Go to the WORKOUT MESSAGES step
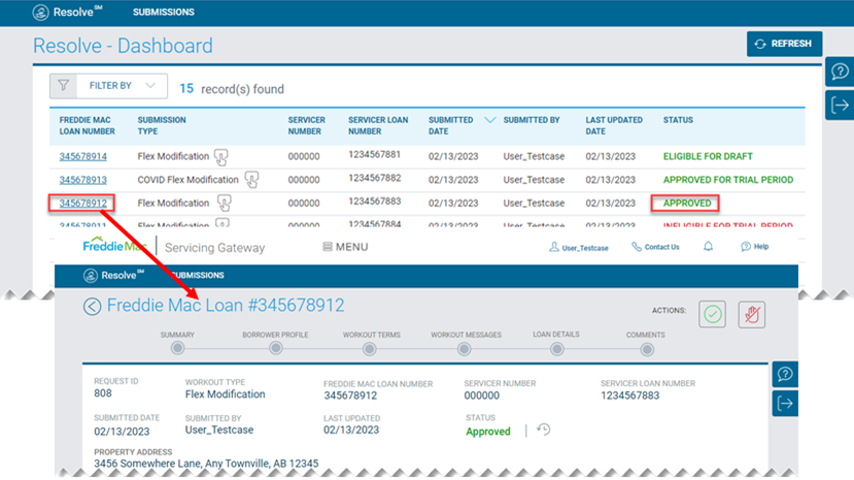The height and width of the screenshot is (480, 854). click(x=464, y=349)
